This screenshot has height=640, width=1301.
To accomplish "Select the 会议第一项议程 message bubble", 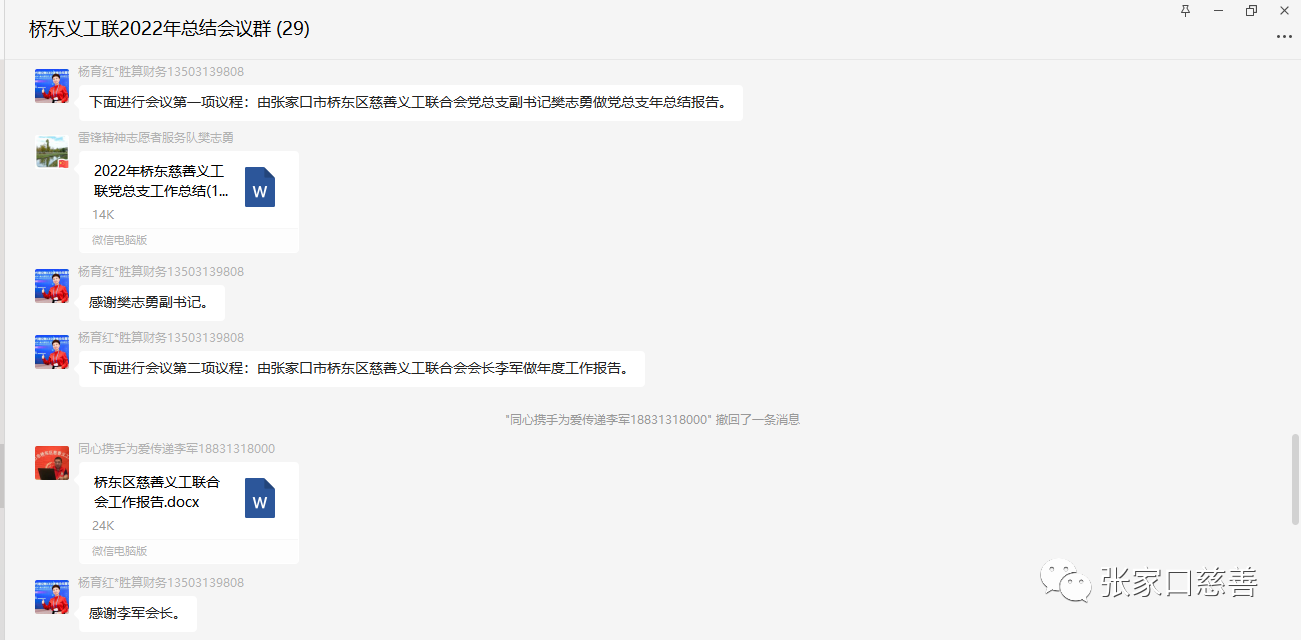I will point(410,102).
